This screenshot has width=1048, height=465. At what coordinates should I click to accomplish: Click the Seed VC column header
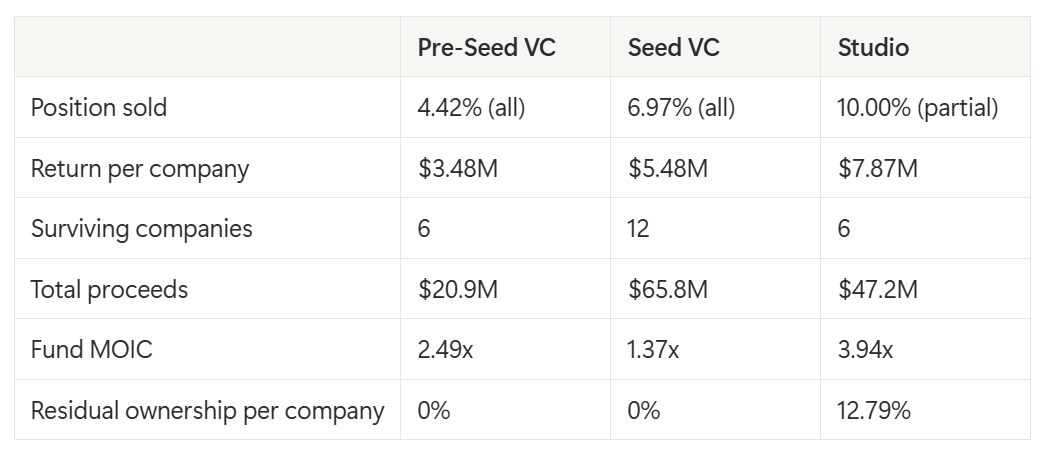(673, 47)
